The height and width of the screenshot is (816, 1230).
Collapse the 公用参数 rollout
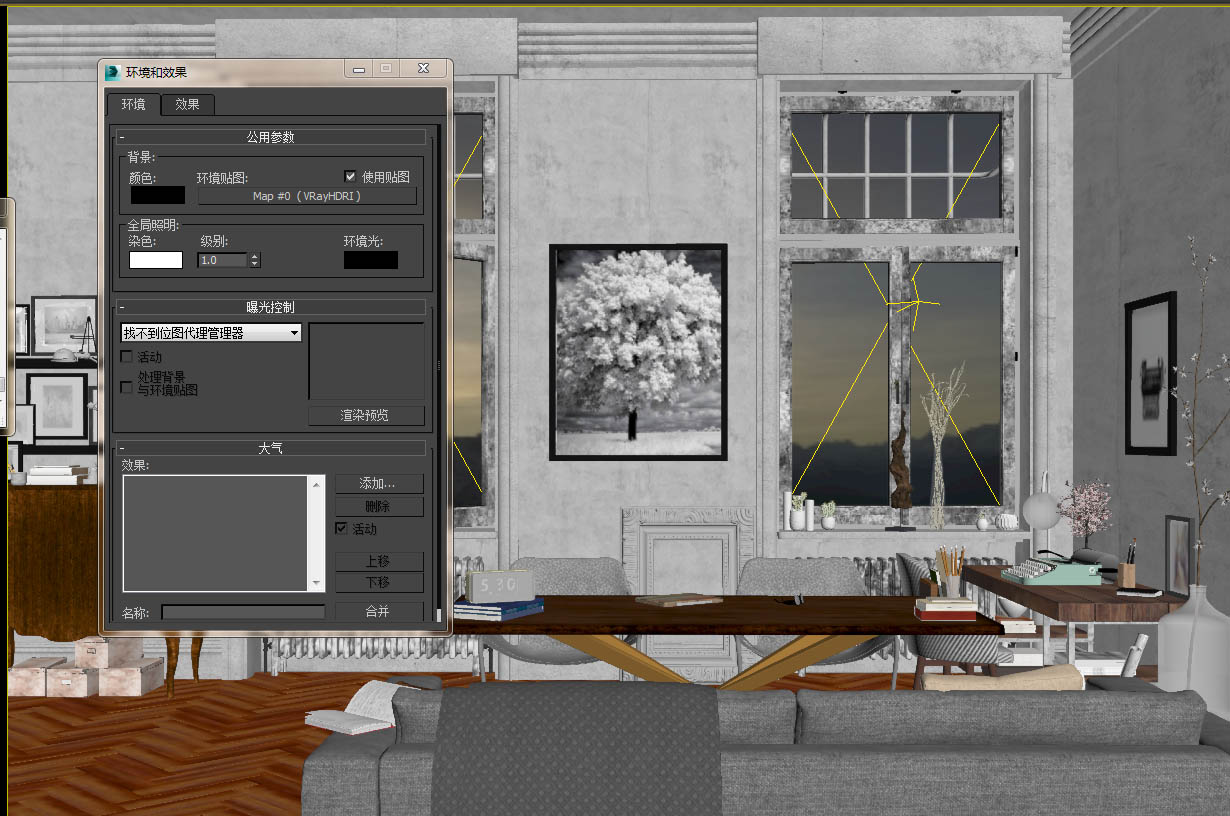[271, 137]
